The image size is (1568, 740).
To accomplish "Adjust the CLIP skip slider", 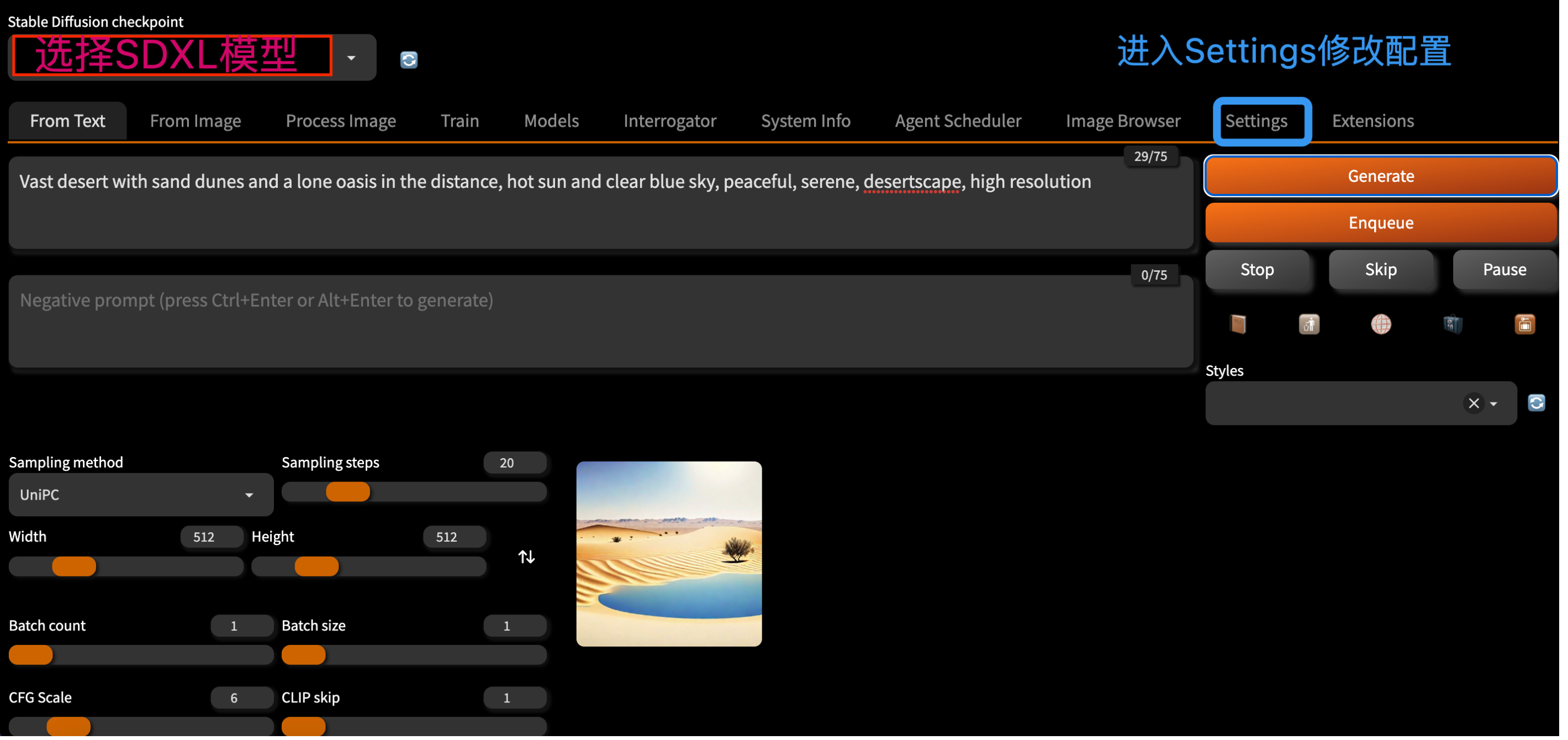I will point(414,727).
